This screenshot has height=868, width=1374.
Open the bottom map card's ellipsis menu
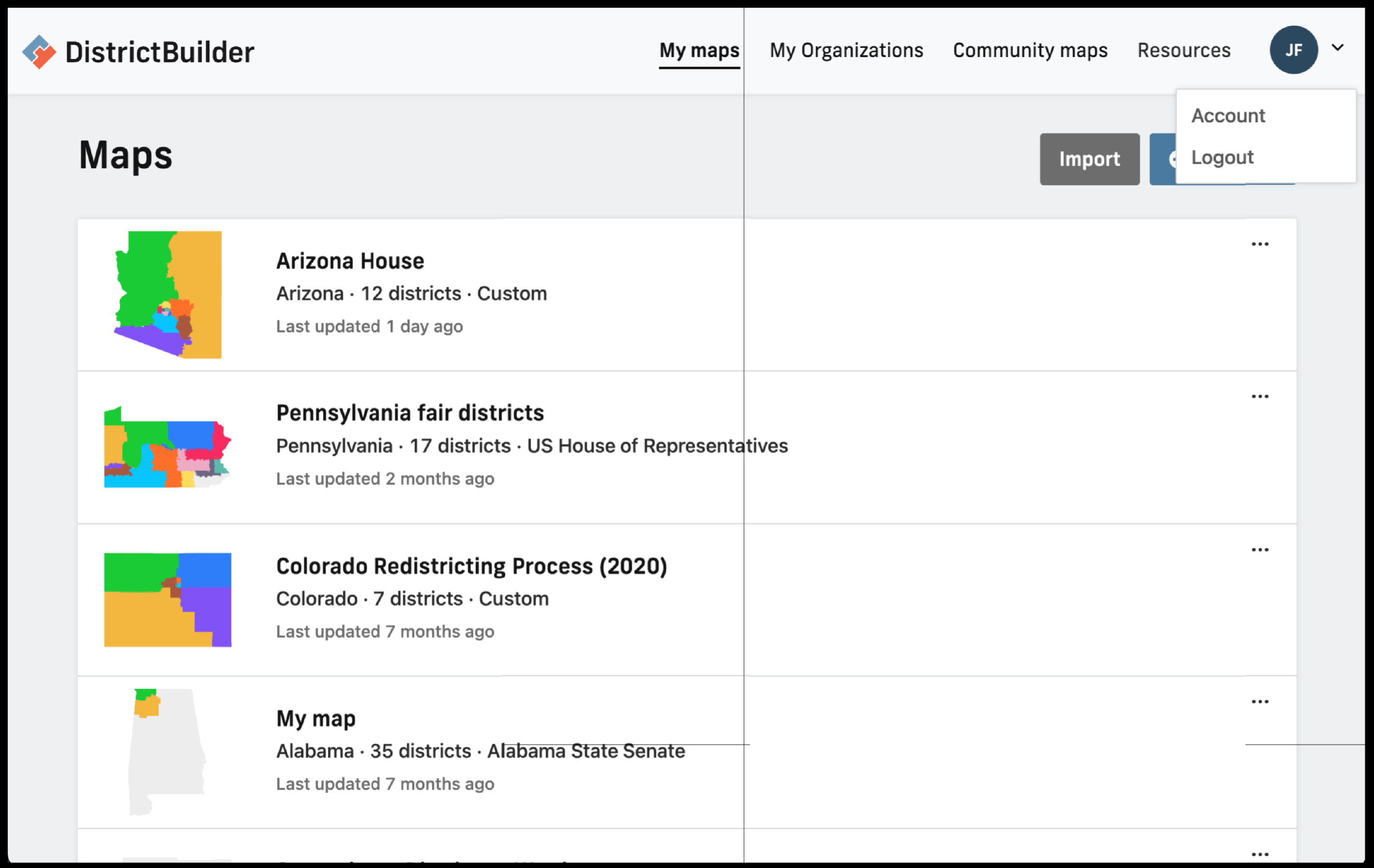pos(1260,854)
